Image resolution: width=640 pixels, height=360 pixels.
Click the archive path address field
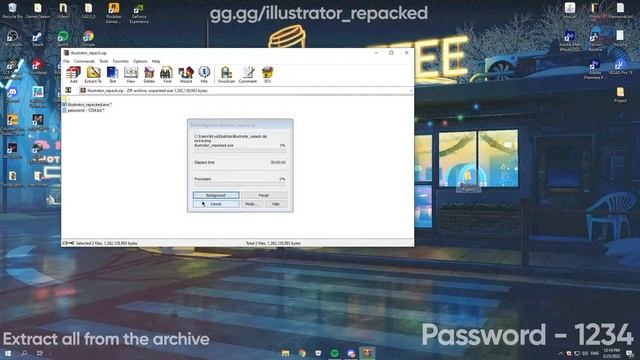[246, 91]
